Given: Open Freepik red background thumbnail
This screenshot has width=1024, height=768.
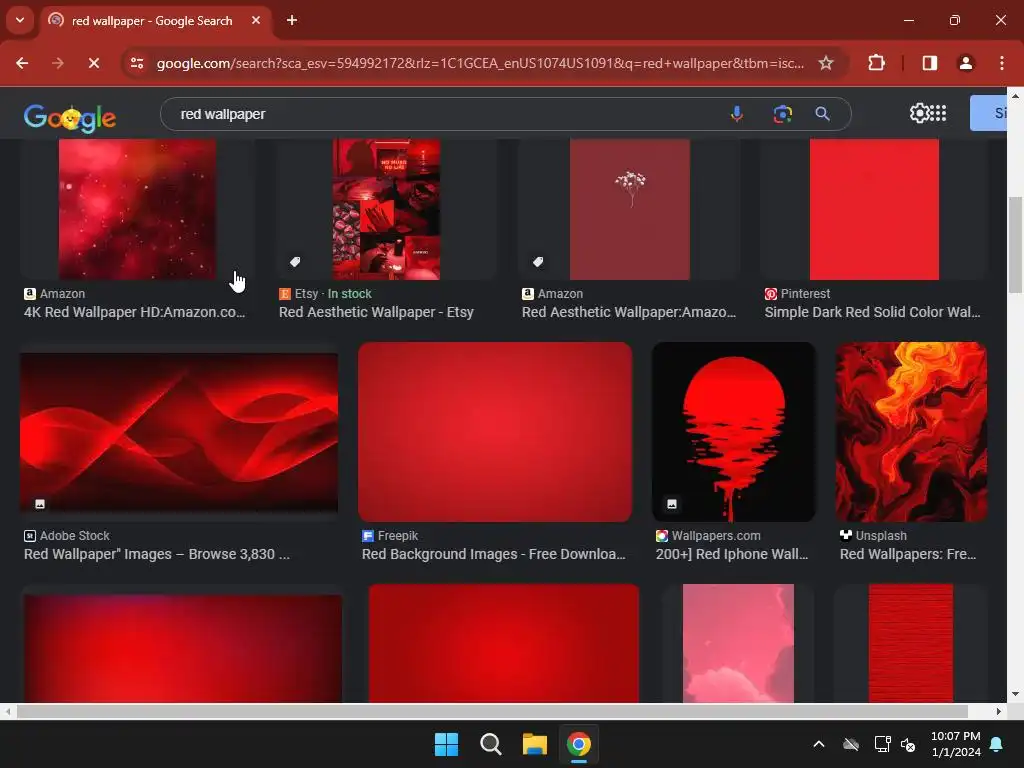Looking at the screenshot, I should coord(495,432).
